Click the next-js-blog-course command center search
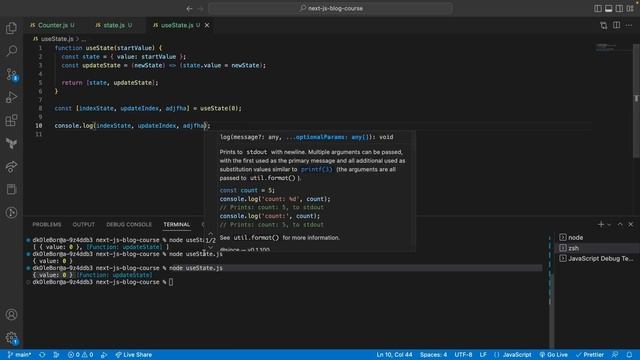Screen dimensions: 640x360 point(331,8)
